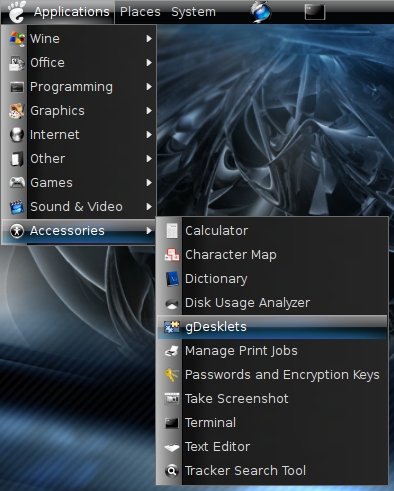Expand the Programming submenu arrow

coord(149,87)
